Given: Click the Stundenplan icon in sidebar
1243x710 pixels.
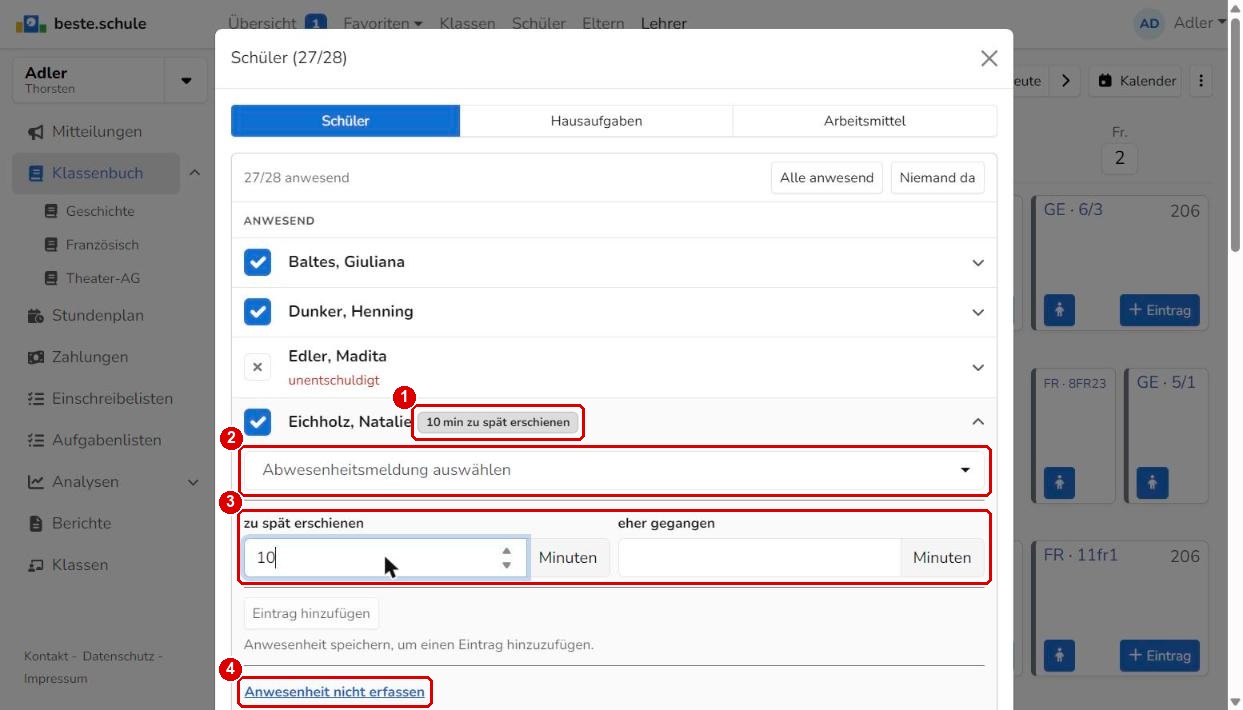Looking at the screenshot, I should point(35,316).
